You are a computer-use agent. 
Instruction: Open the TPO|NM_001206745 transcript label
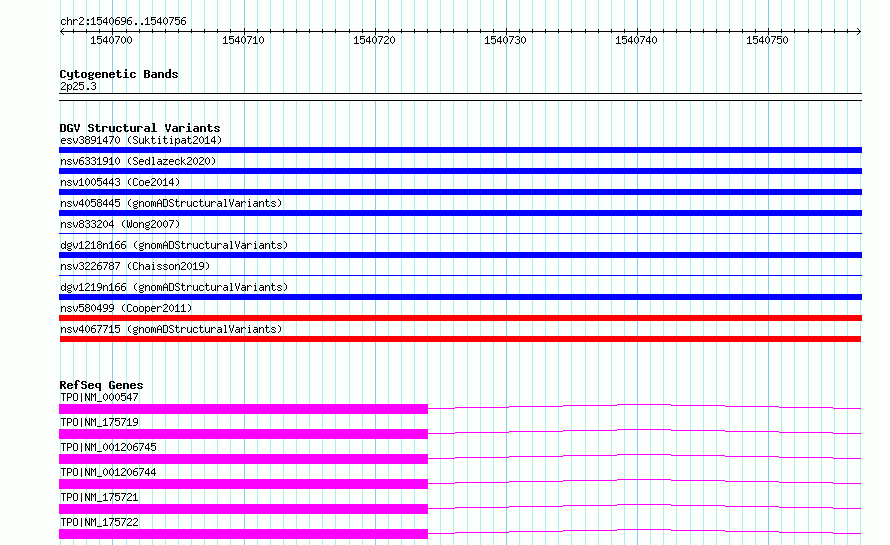click(x=108, y=447)
